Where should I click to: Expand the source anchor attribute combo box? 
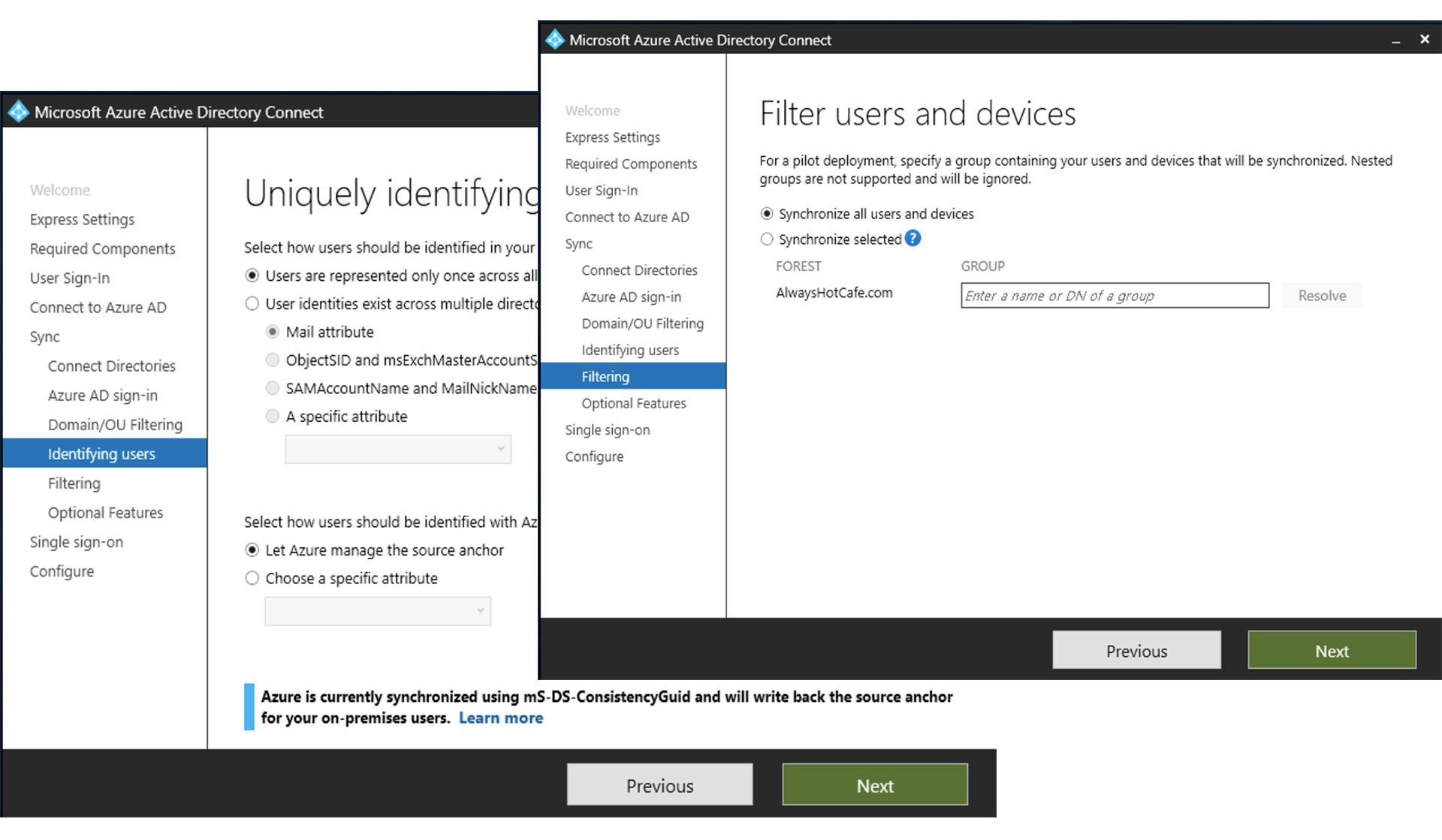pos(377,610)
